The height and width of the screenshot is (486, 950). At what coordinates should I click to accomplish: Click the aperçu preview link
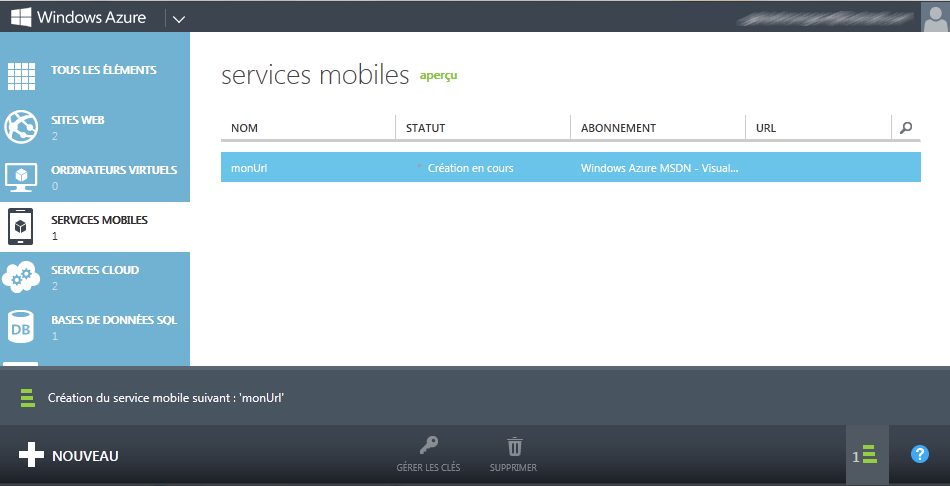[439, 76]
